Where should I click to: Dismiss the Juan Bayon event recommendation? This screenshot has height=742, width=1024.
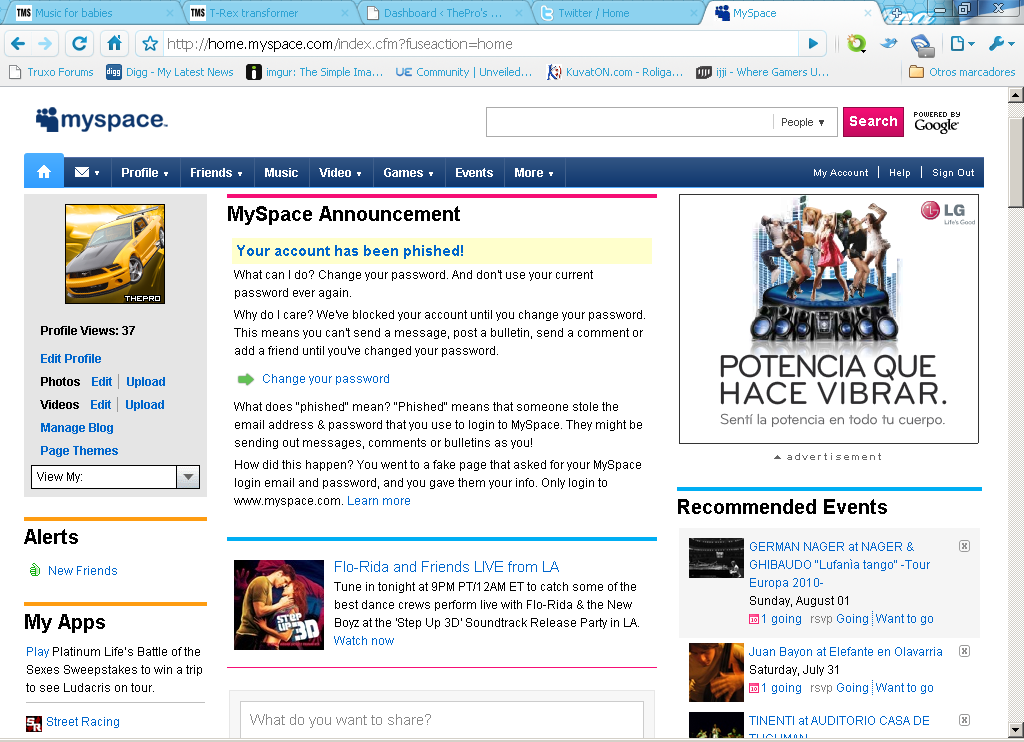point(964,651)
